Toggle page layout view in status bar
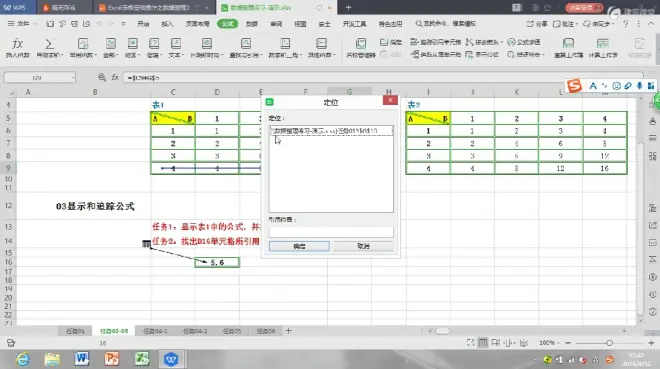Screen dimensions: 660x369 pyautogui.click(x=495, y=343)
